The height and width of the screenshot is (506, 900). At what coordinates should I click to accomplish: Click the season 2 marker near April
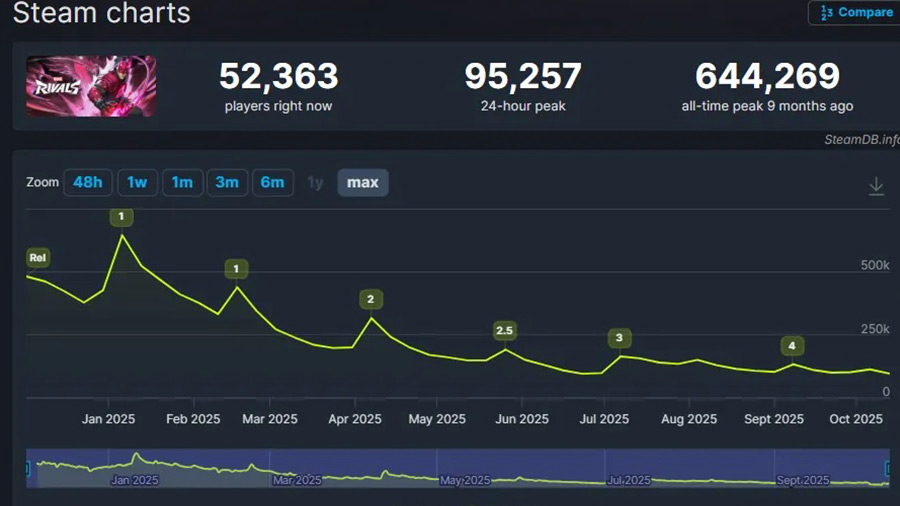click(x=370, y=299)
